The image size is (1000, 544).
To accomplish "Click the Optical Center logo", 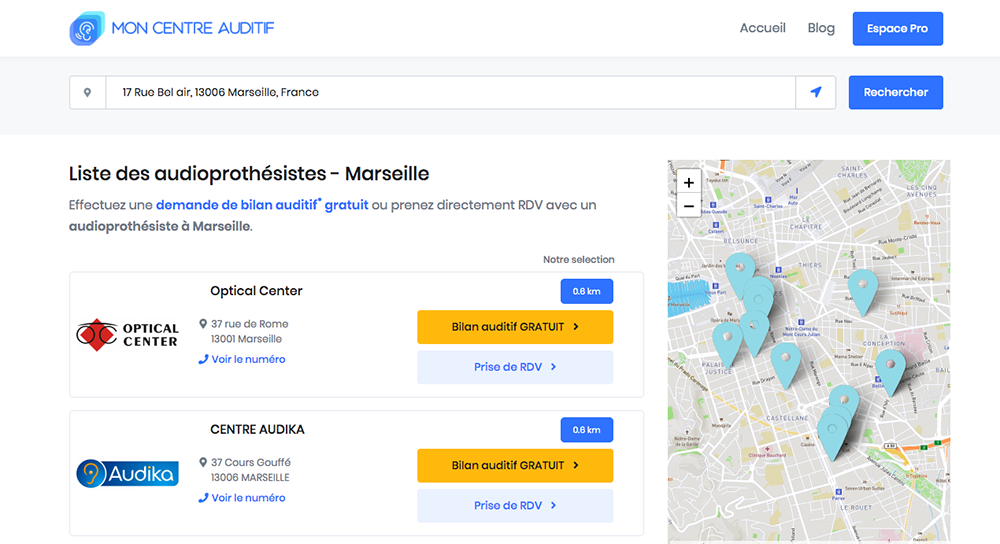I will (x=128, y=335).
